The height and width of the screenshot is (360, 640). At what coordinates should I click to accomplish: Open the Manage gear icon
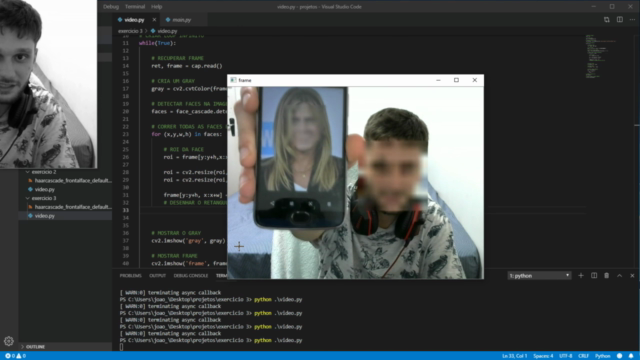9,341
